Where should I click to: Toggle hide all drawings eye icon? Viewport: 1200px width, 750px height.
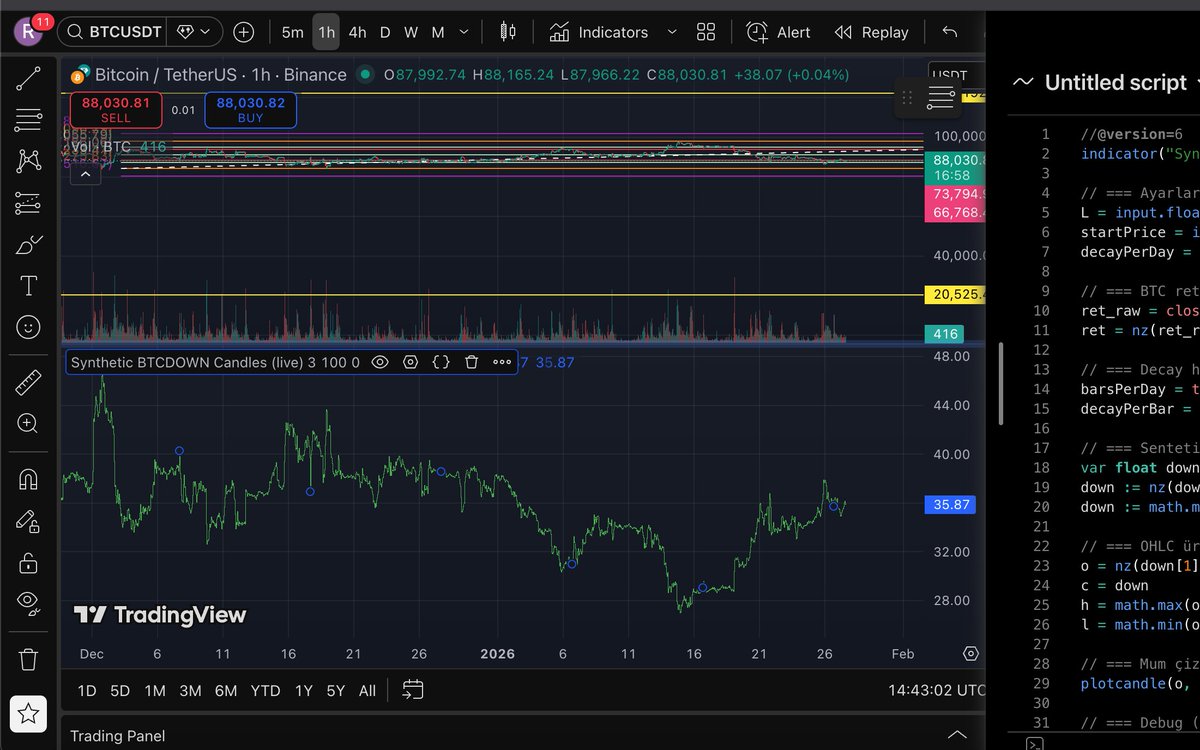28,603
